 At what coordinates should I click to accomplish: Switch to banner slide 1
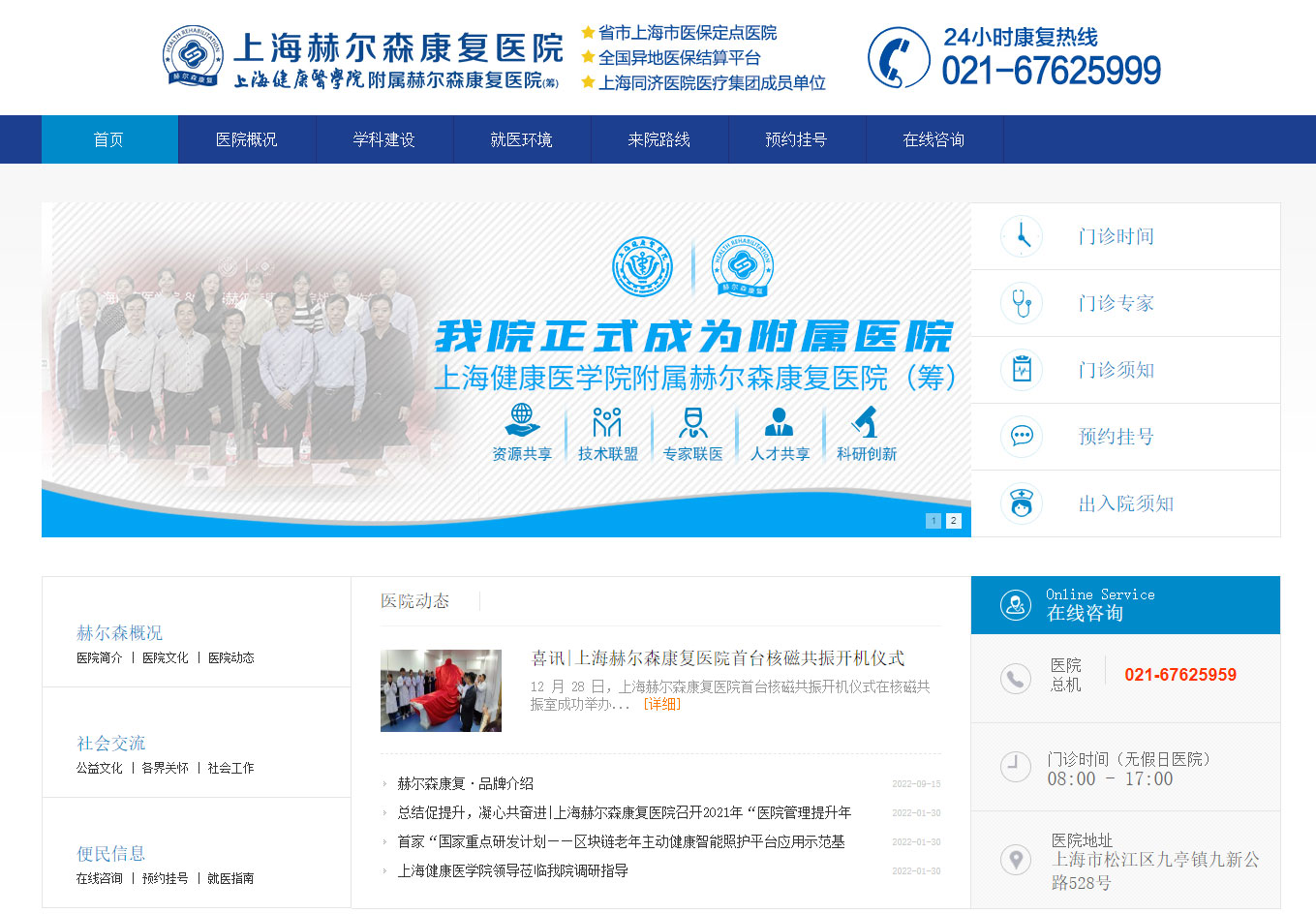(x=933, y=521)
